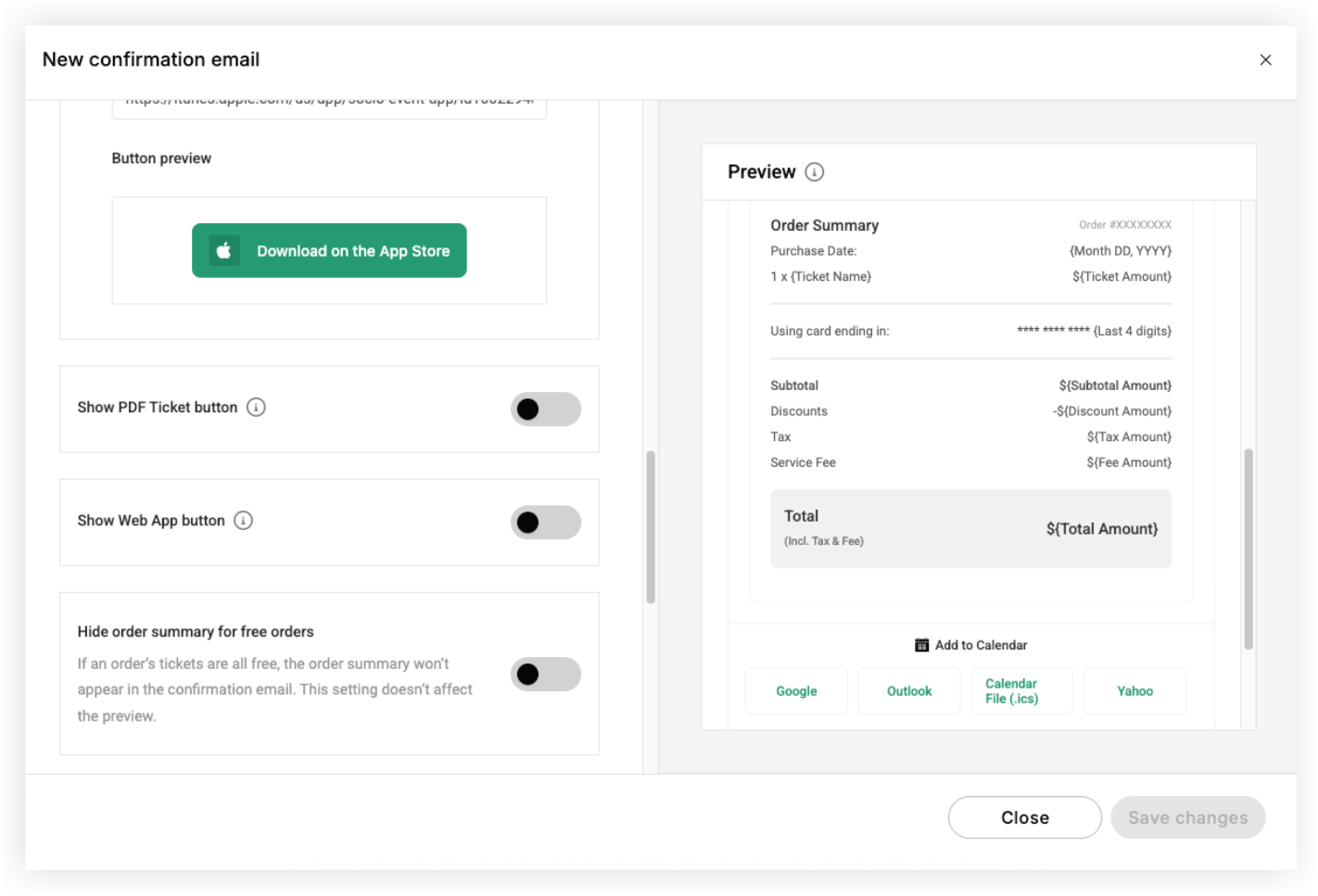Click info icon beside Show PDF Ticket button

click(x=256, y=407)
